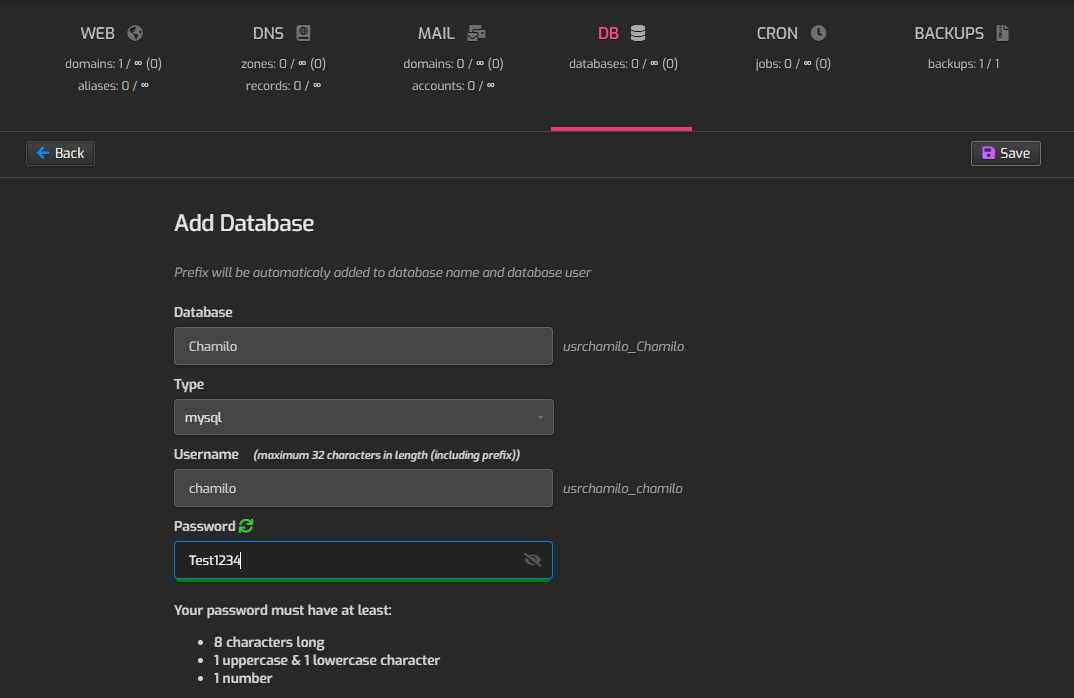Click the 'zones: 0 / ∞ (0)' text
This screenshot has width=1074, height=698.
pos(283,64)
